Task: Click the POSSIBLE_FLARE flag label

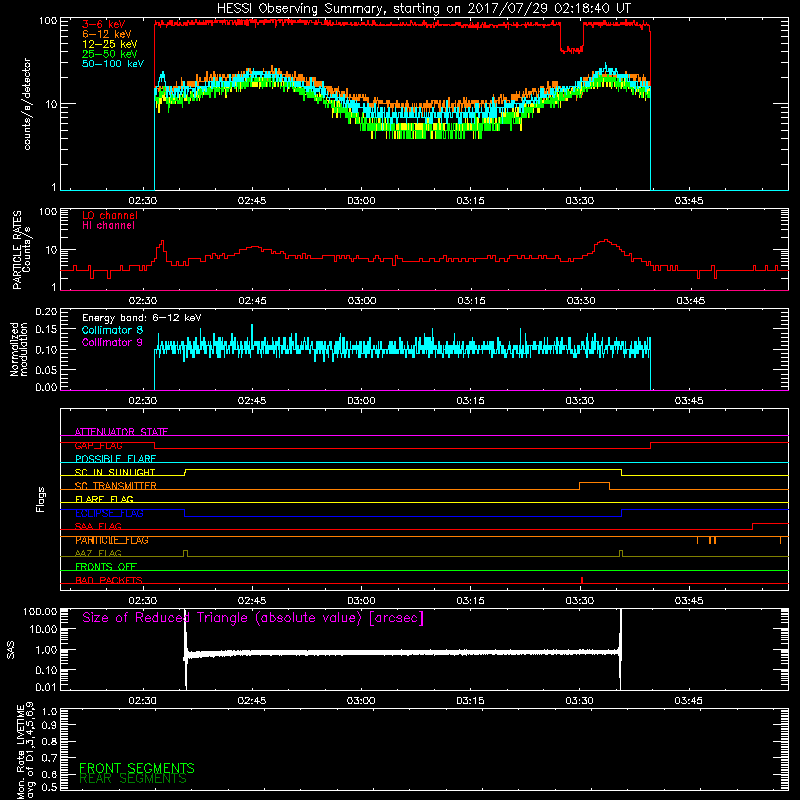Action: coord(115,459)
